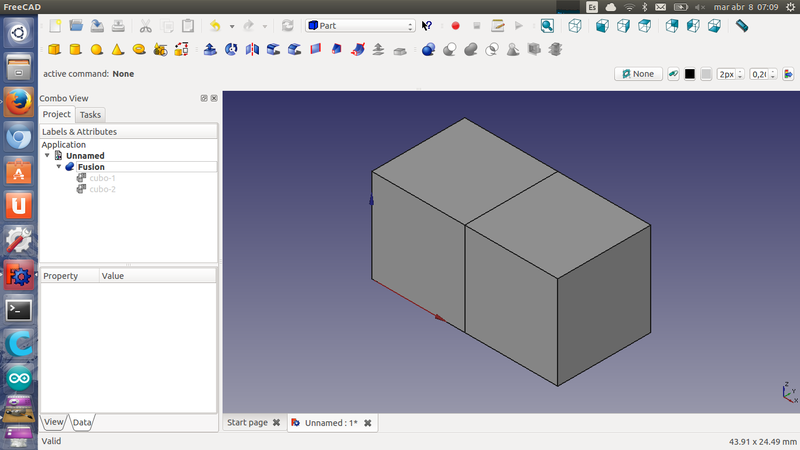Collapse the Unnamed document tree node
The image size is (800, 450).
47,156
